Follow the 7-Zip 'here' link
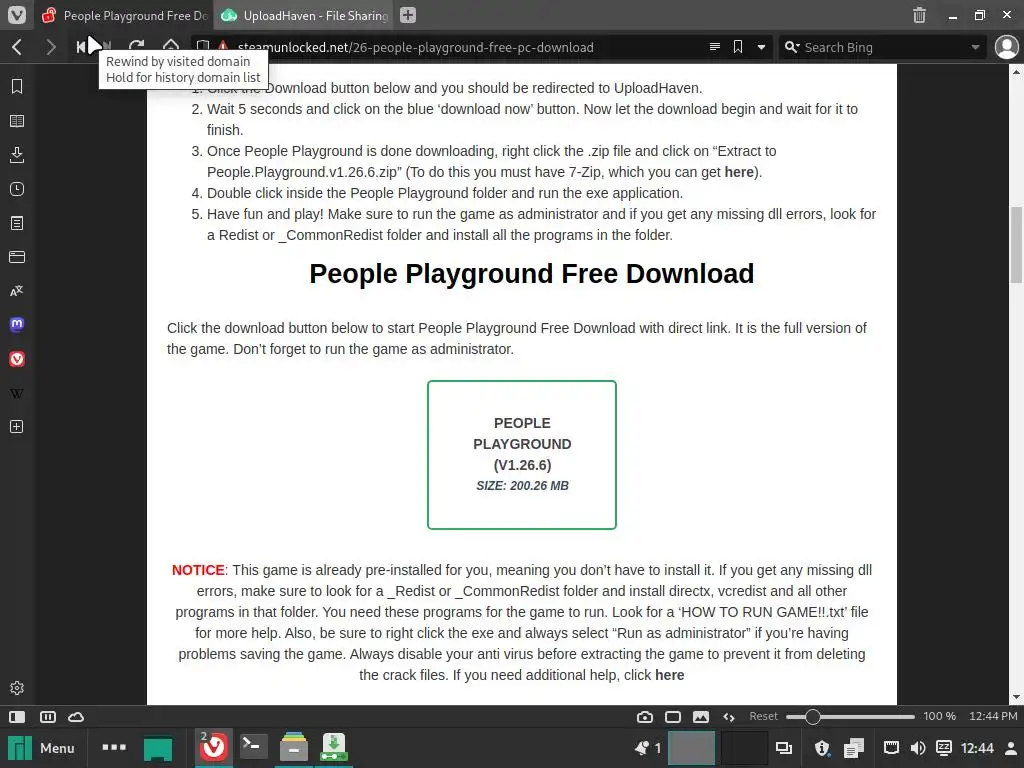The width and height of the screenshot is (1024, 768). coord(739,172)
